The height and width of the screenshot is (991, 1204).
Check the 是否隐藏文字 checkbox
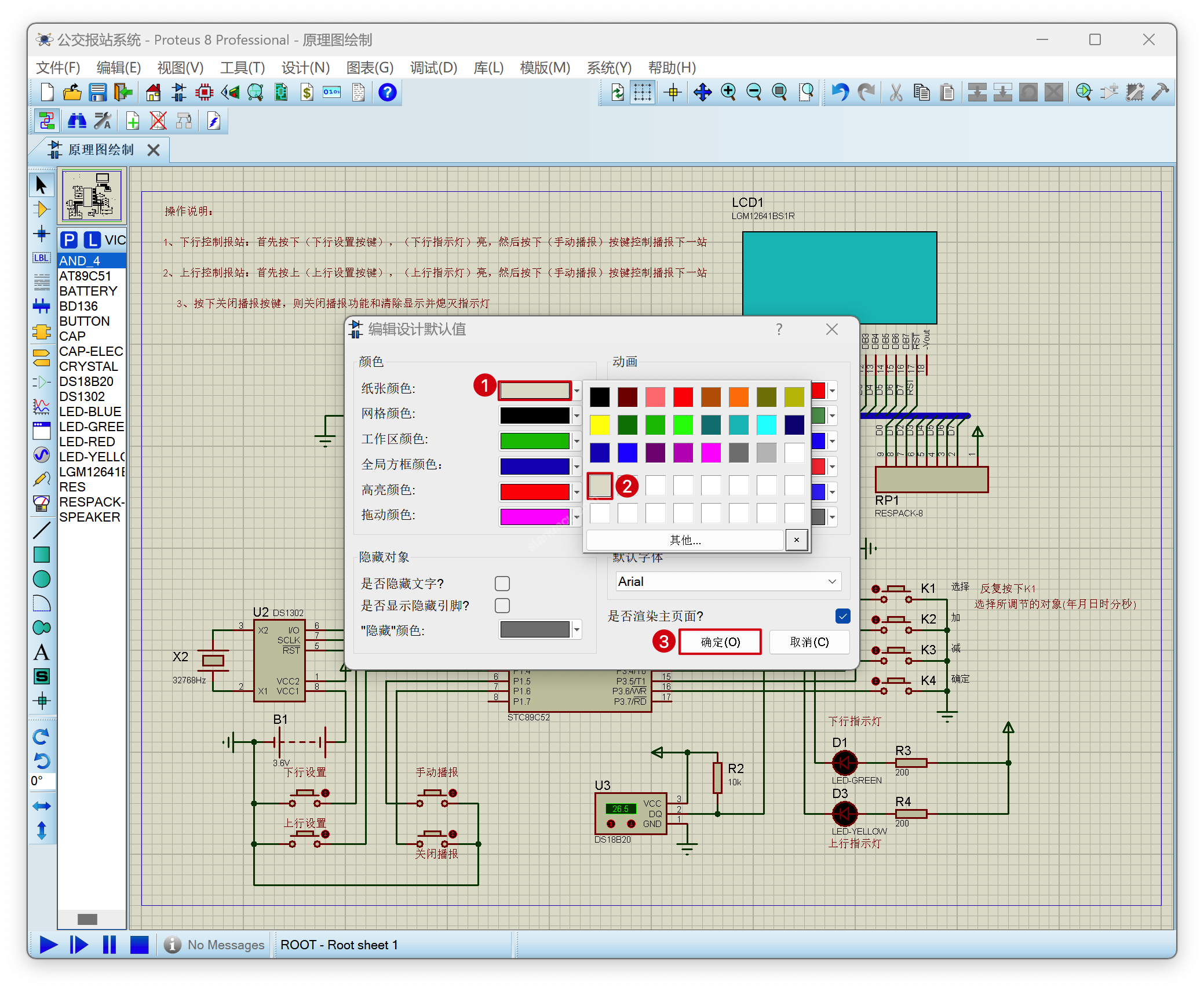click(502, 583)
